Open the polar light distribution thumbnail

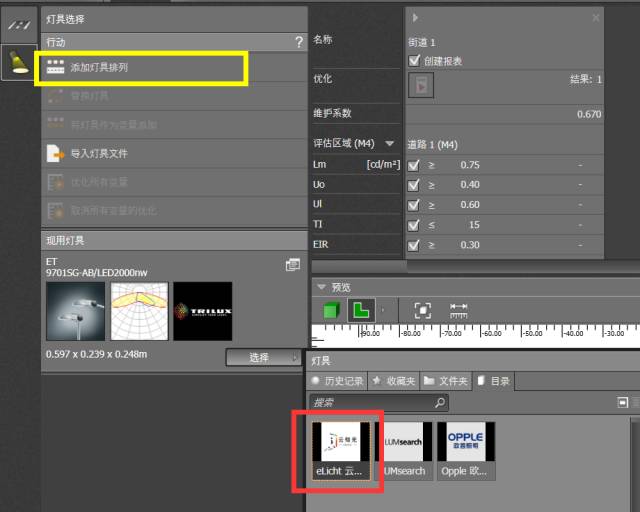pyautogui.click(x=139, y=311)
